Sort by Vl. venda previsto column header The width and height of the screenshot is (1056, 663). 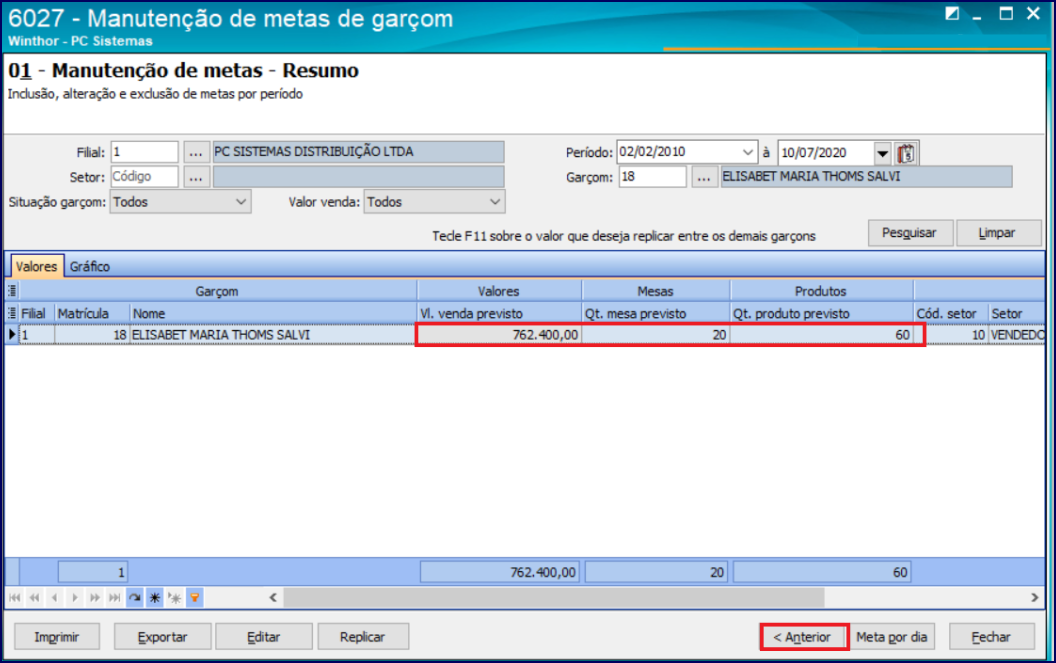click(499, 313)
